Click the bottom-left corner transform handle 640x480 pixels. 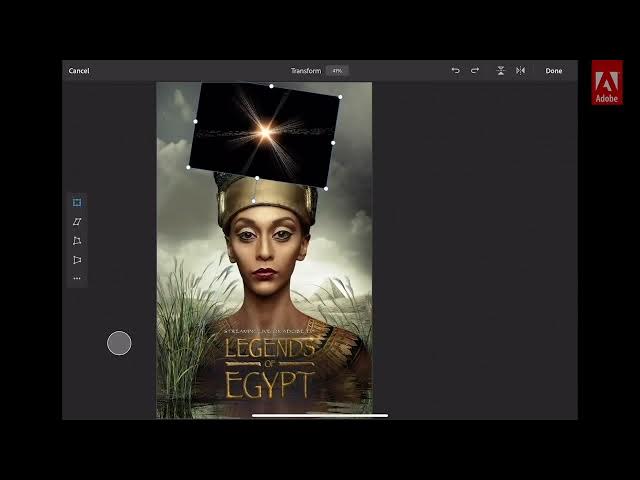[188, 167]
